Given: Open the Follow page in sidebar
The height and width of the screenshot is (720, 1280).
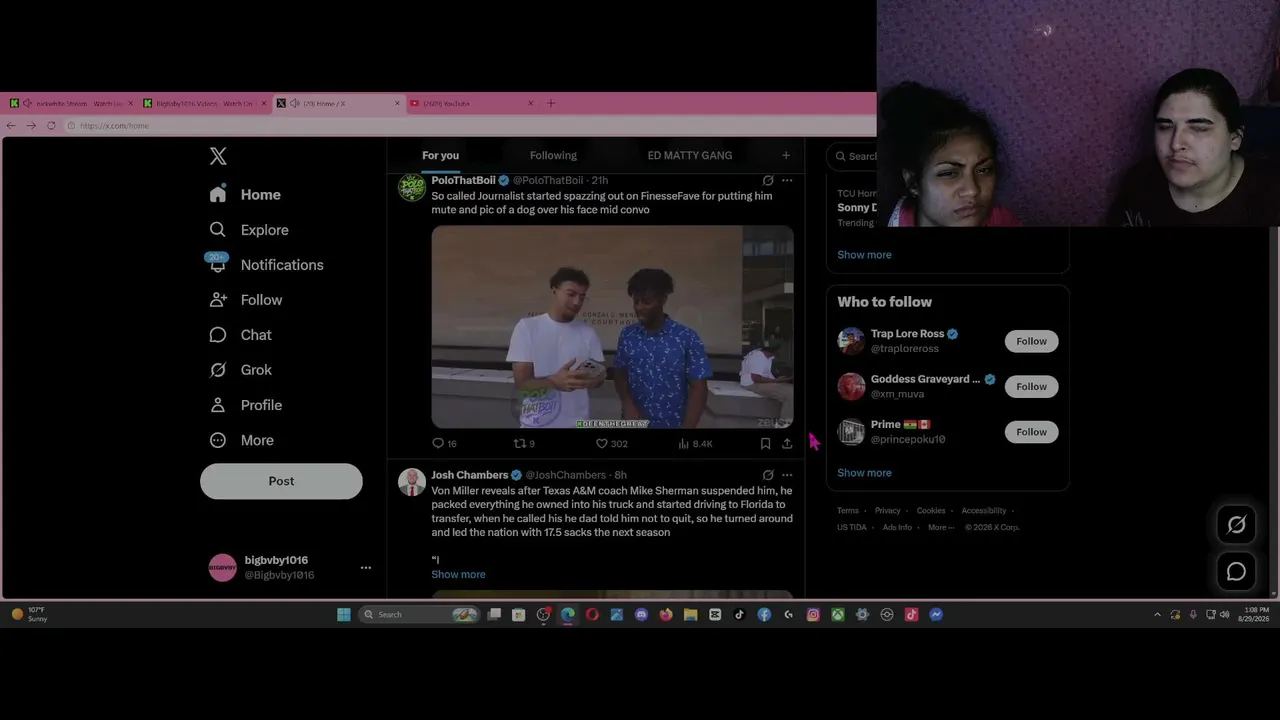Looking at the screenshot, I should (246, 300).
